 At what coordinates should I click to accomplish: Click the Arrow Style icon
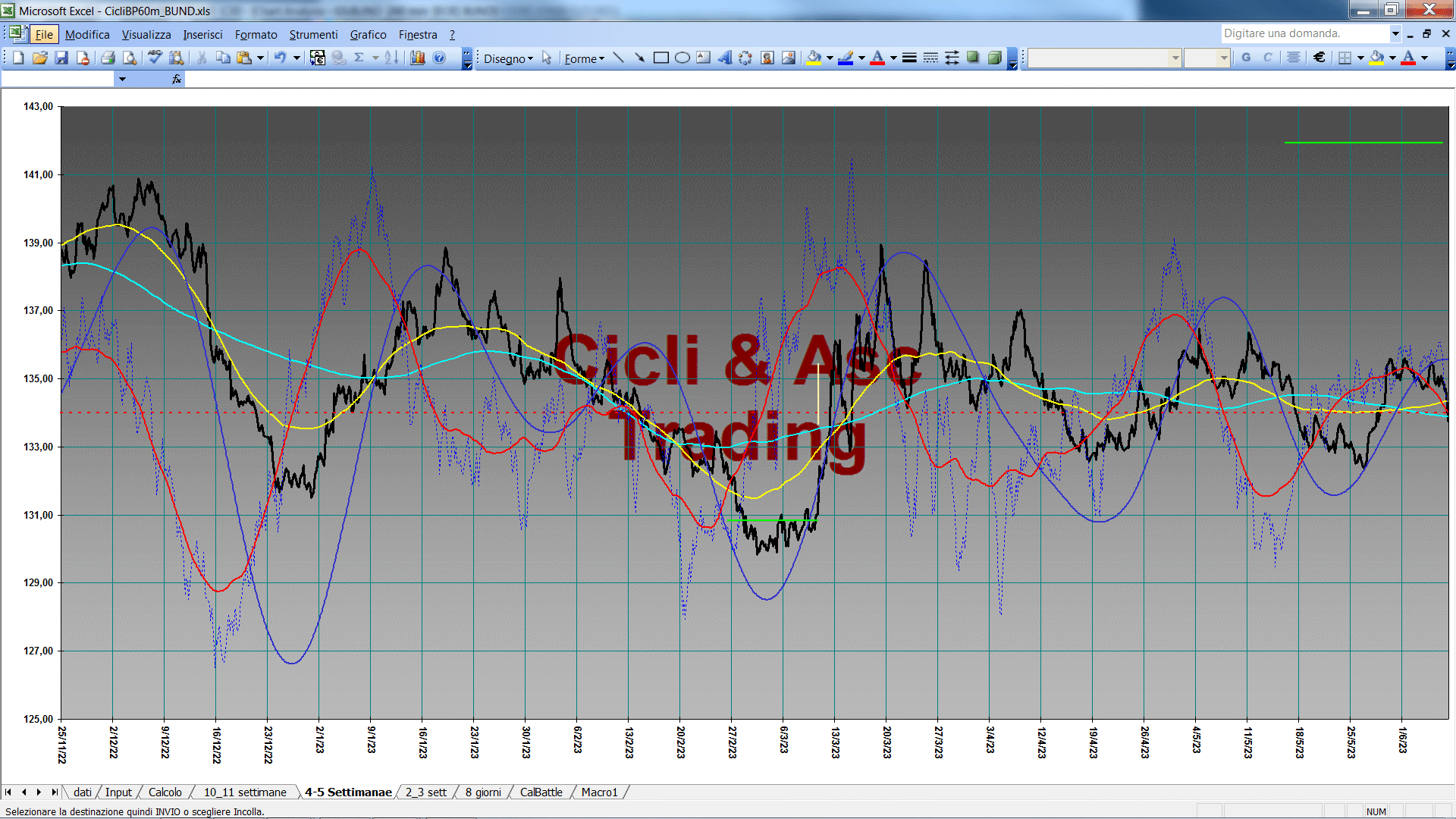tap(952, 58)
